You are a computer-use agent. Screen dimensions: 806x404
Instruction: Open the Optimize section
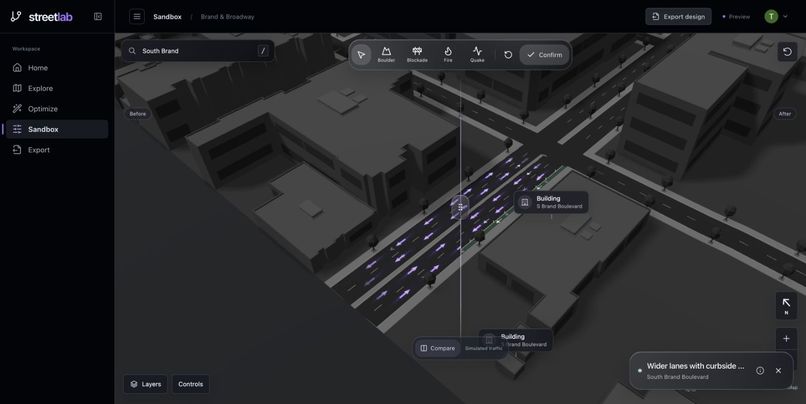pyautogui.click(x=57, y=108)
